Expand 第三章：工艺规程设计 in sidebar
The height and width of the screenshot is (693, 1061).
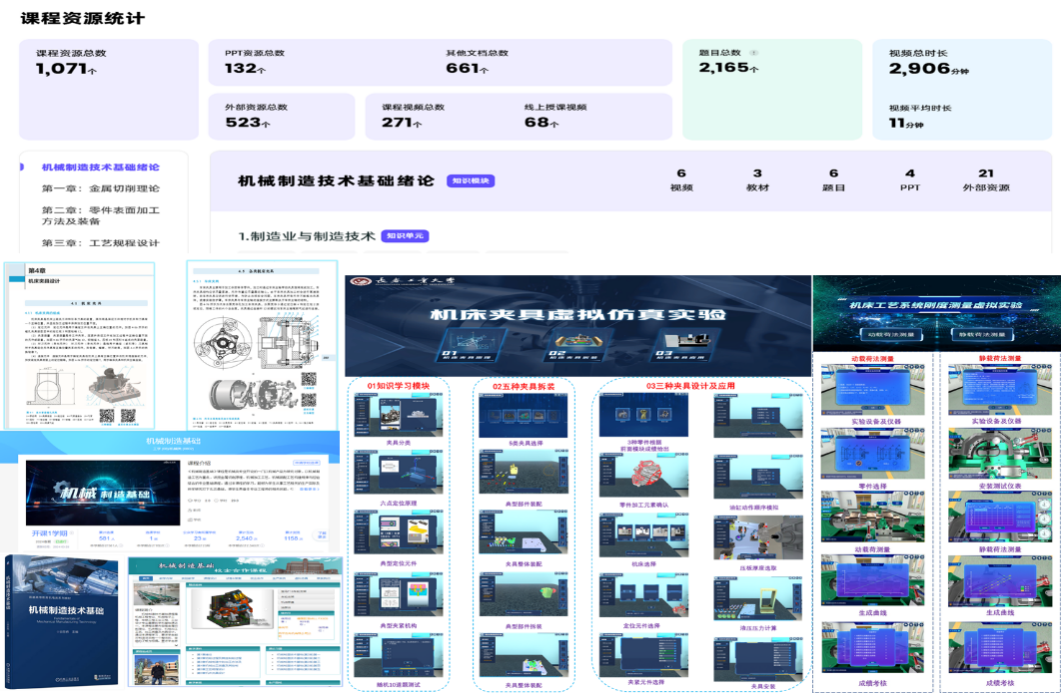tap(100, 243)
